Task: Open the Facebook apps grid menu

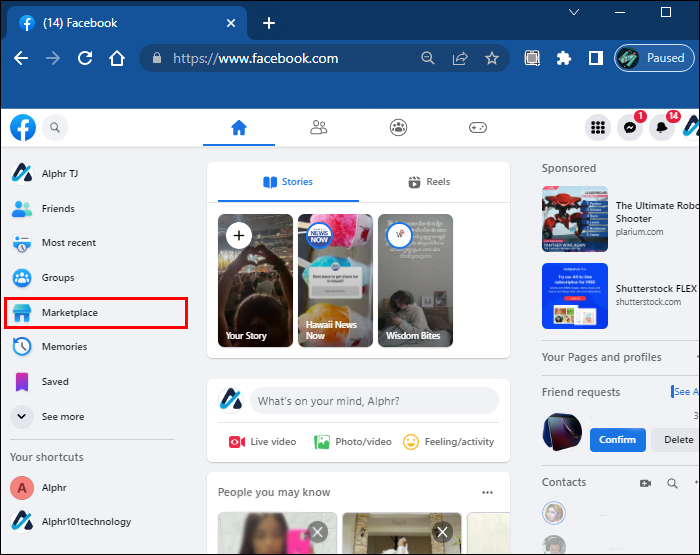Action: coord(598,128)
